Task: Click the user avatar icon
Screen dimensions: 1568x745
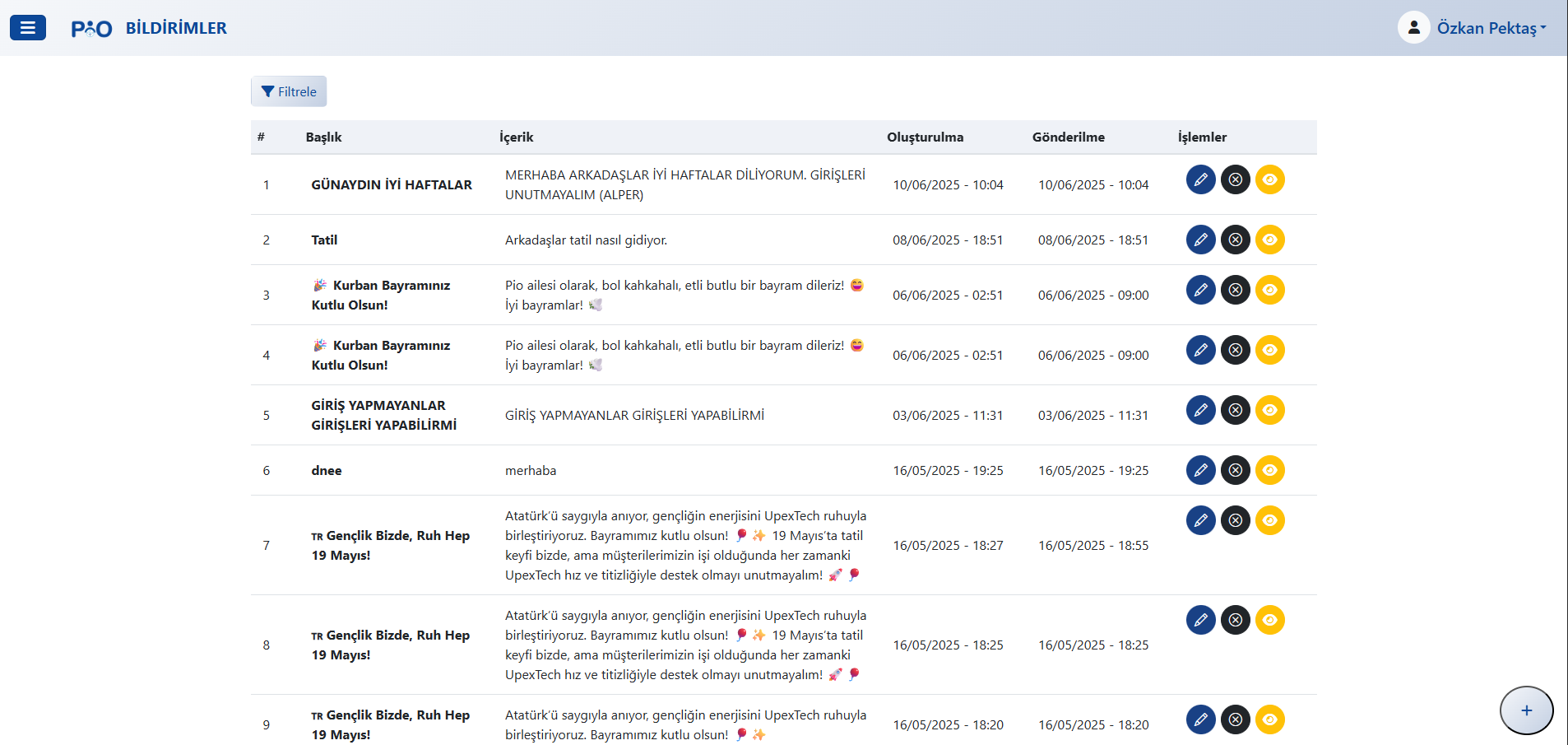Action: [x=1413, y=28]
